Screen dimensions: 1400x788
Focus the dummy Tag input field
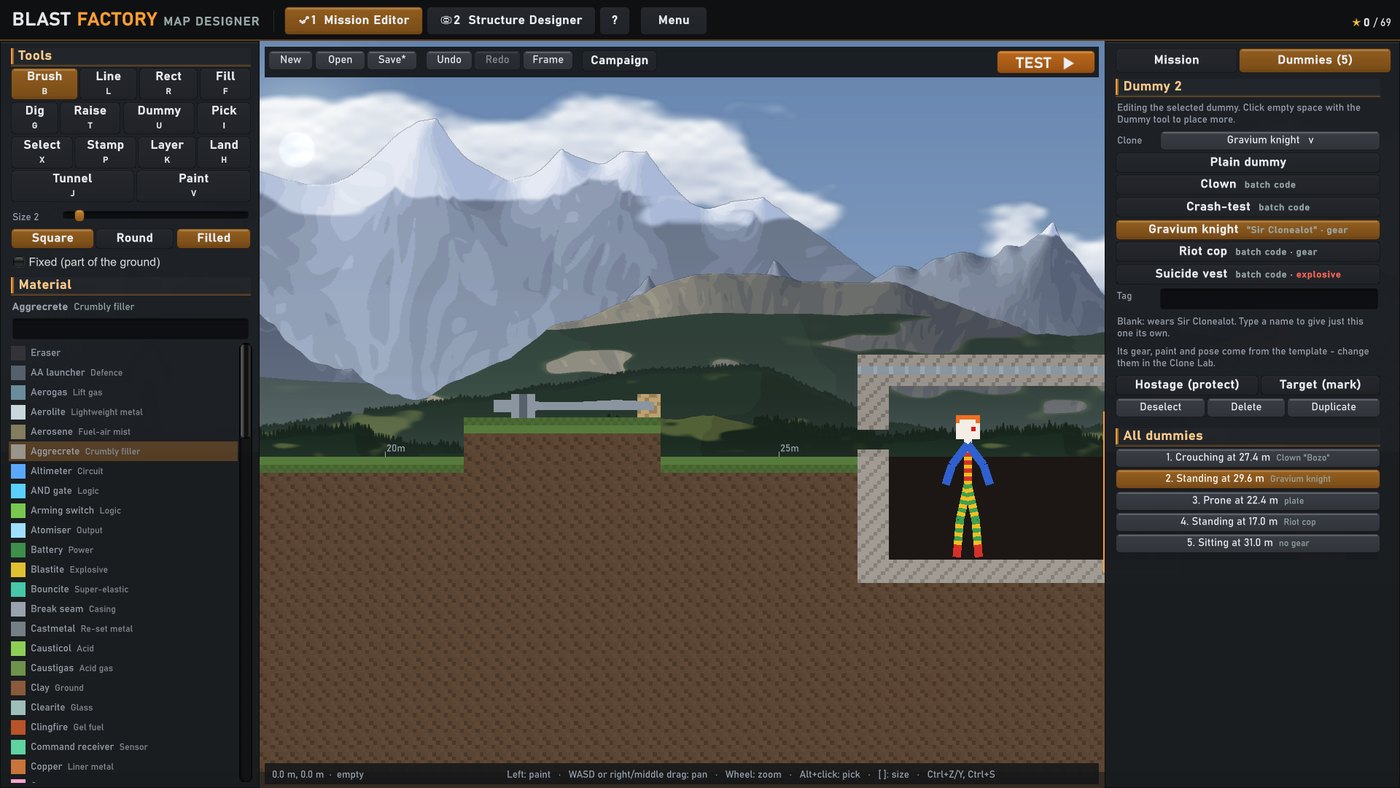click(x=1269, y=299)
